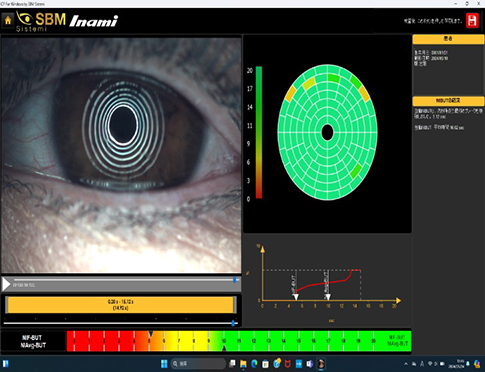Select the dark pointer on the NIF-BUT scale
The width and height of the screenshot is (485, 372).
[x=150, y=333]
